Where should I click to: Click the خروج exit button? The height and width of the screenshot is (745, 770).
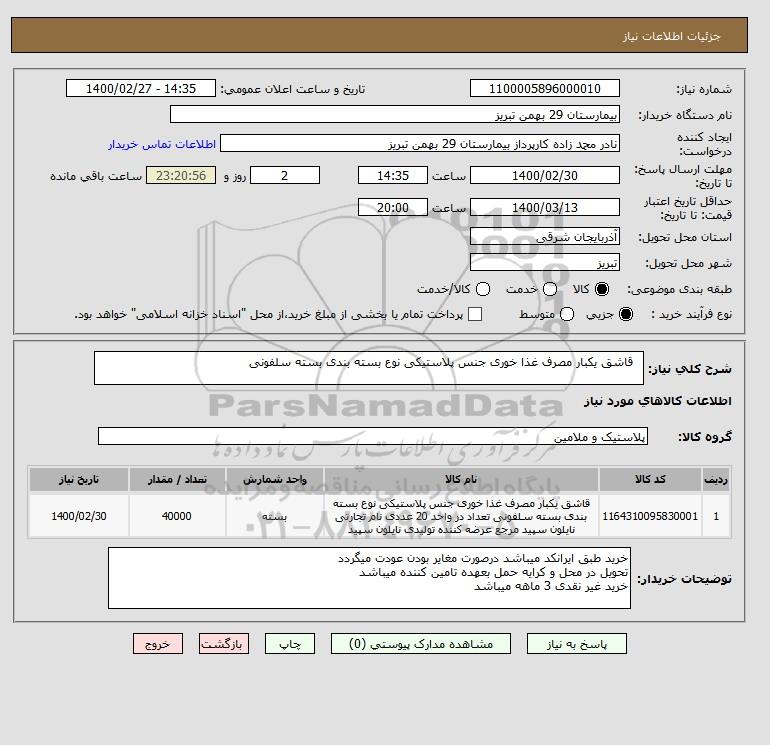pos(158,644)
